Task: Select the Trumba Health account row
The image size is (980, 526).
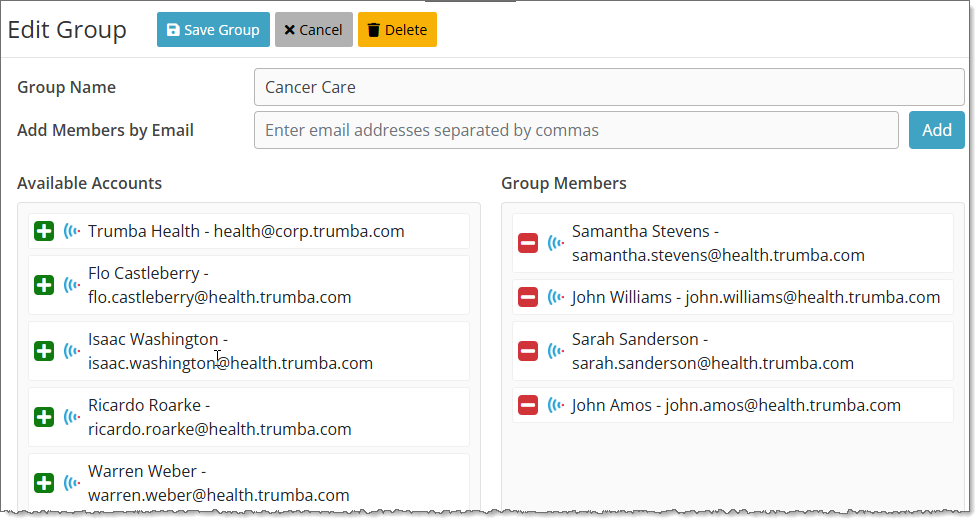Action: click(246, 231)
